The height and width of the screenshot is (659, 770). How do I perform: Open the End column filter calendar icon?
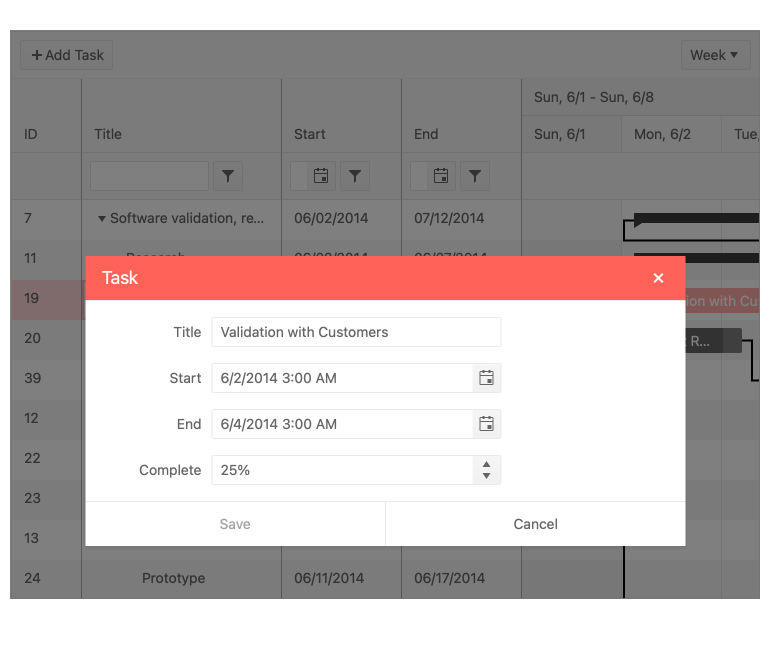(441, 176)
